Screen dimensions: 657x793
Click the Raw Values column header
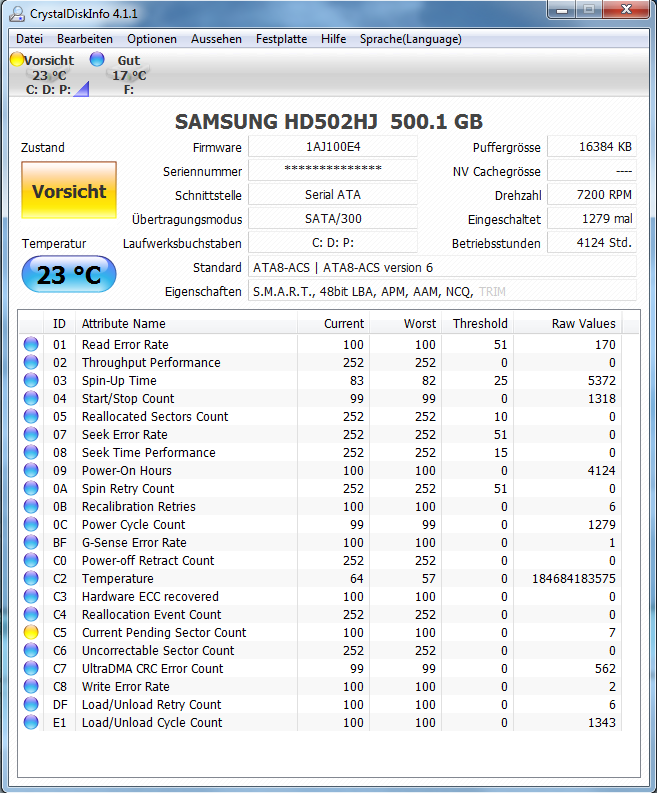(568, 323)
